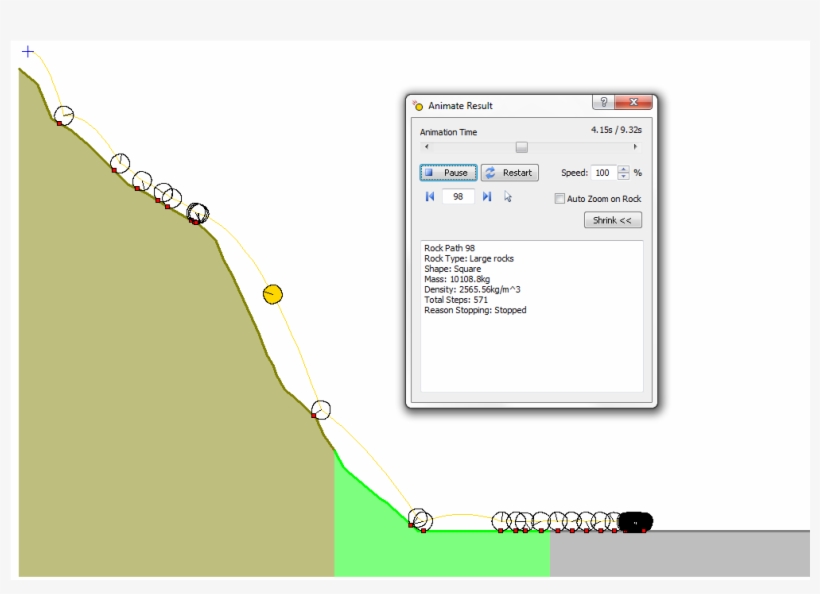Activate the pick-rock cursor tool

(508, 196)
